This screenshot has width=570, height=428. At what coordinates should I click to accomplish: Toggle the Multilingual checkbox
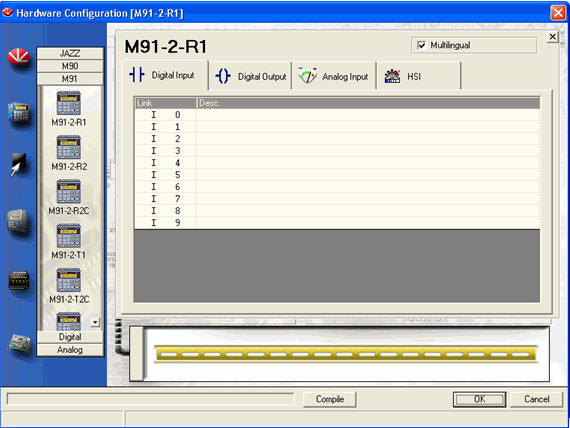[x=422, y=45]
